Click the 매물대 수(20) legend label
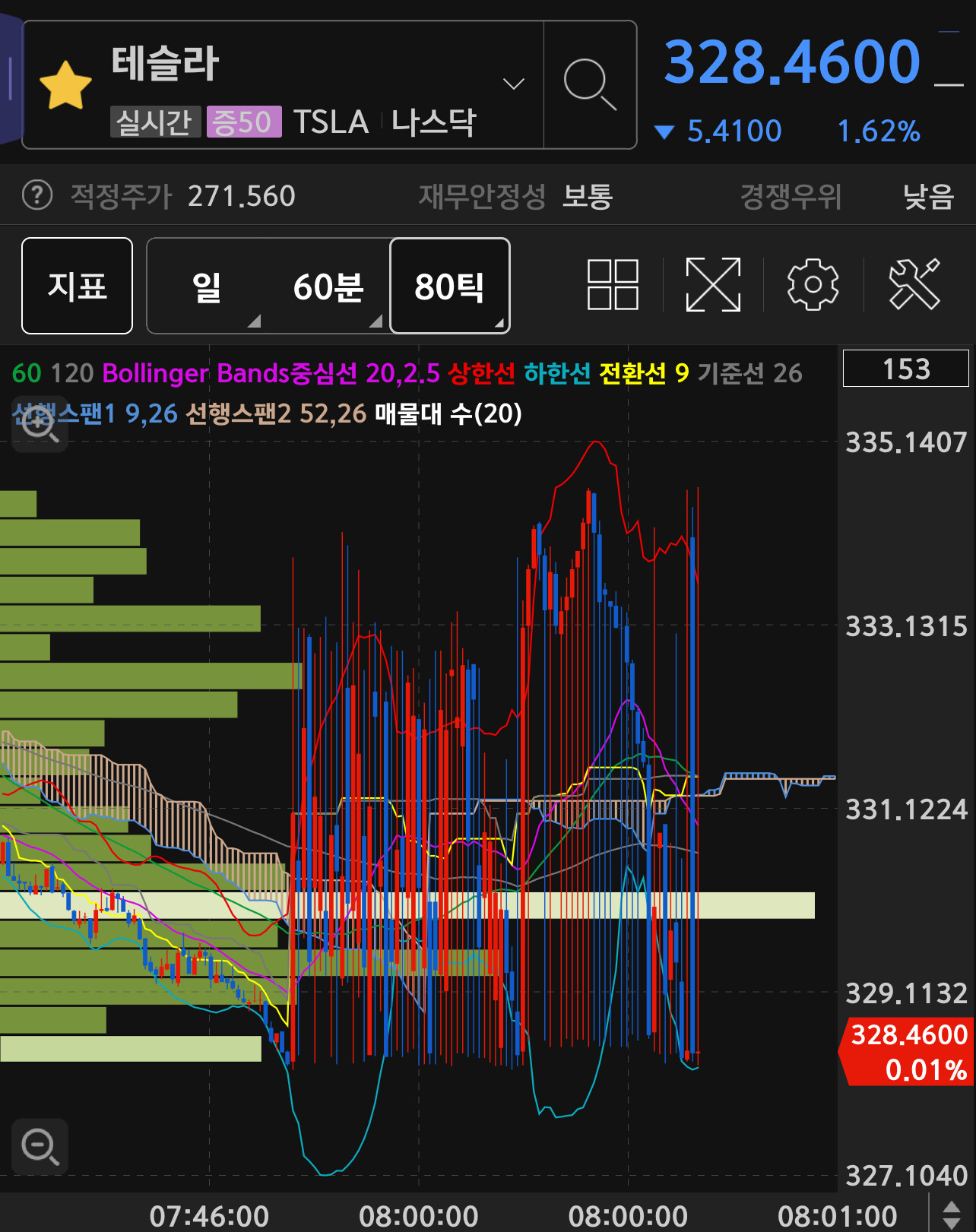 pos(448,413)
